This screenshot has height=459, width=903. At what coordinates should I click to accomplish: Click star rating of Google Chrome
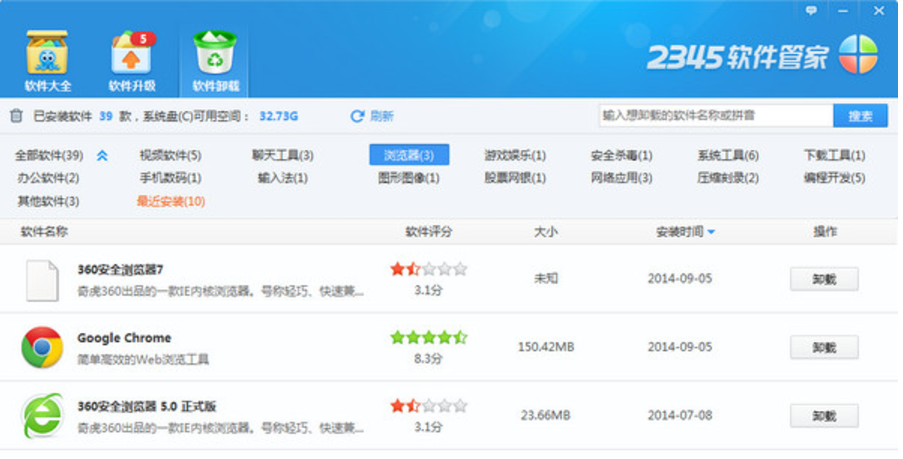pos(428,337)
